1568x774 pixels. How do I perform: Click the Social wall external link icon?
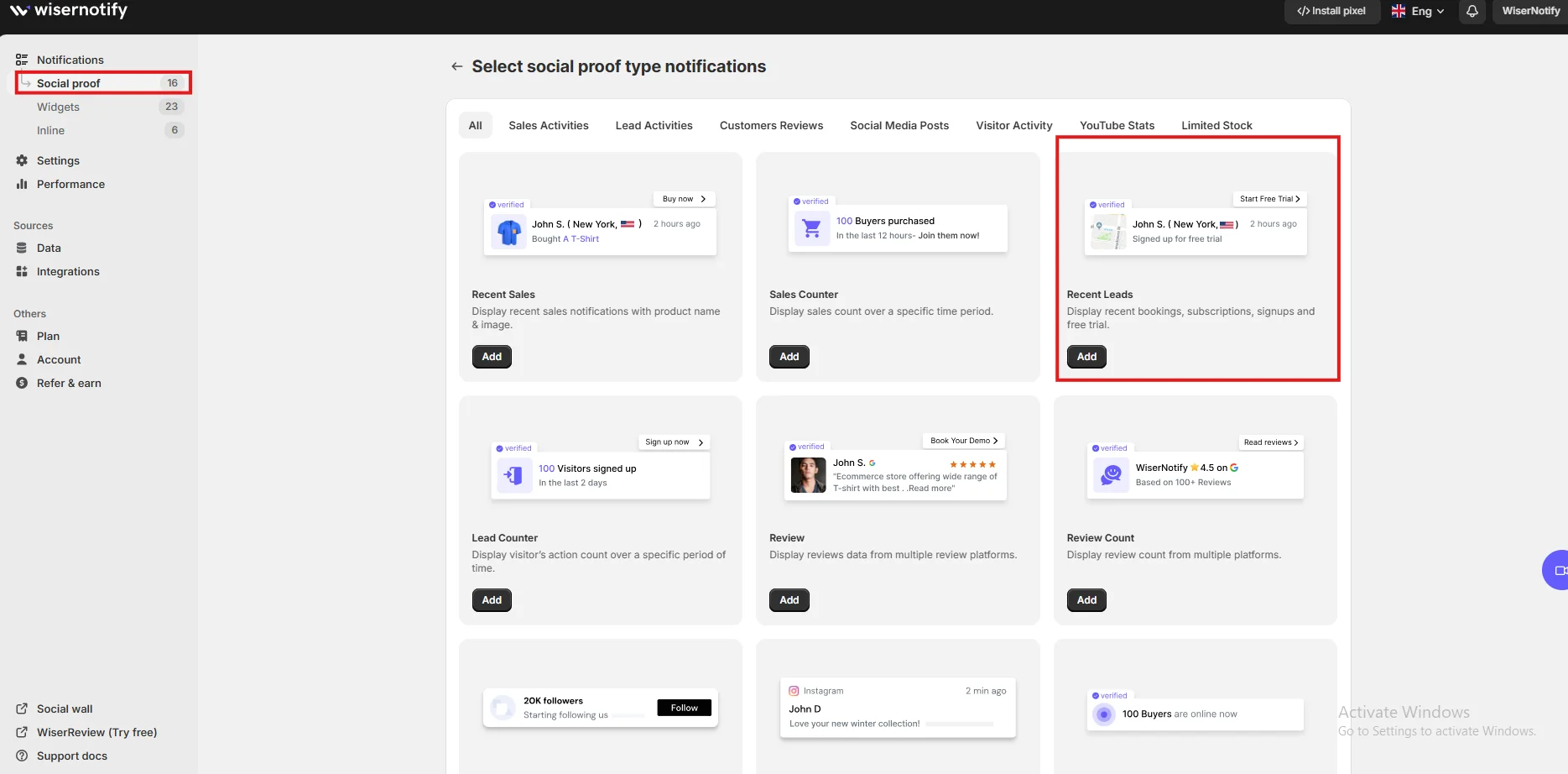click(22, 709)
